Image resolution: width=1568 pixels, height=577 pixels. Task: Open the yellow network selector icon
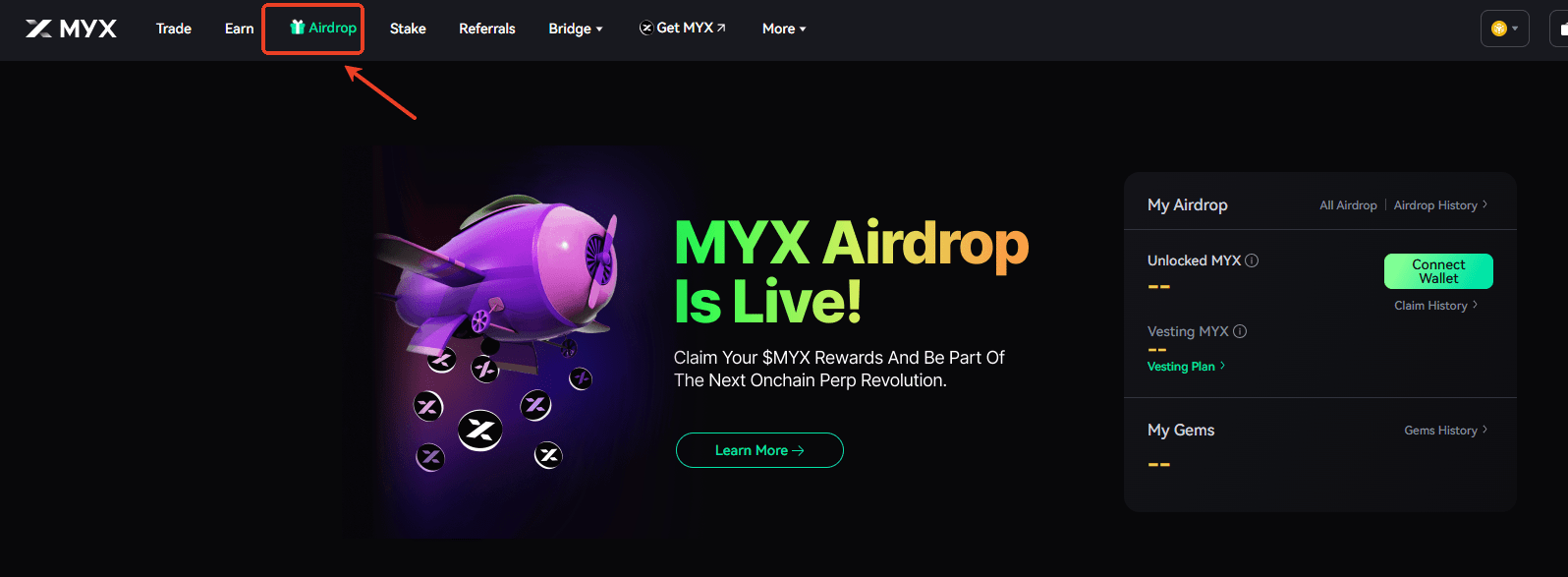coord(1498,29)
